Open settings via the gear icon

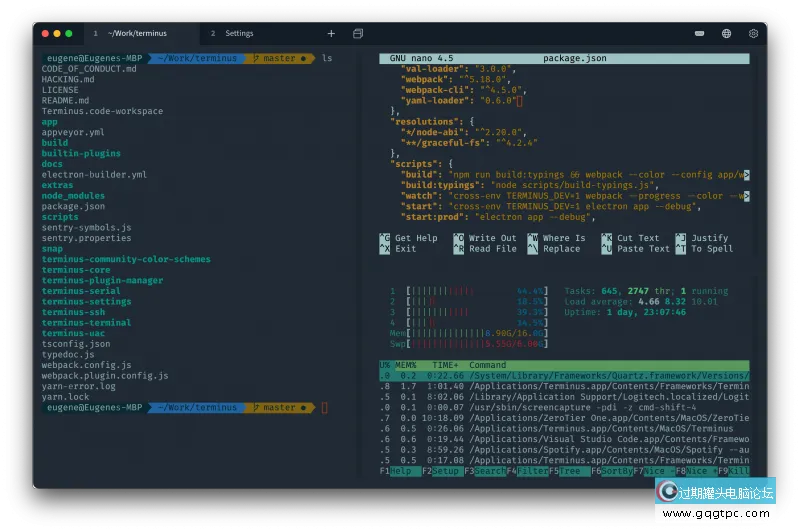coord(753,33)
